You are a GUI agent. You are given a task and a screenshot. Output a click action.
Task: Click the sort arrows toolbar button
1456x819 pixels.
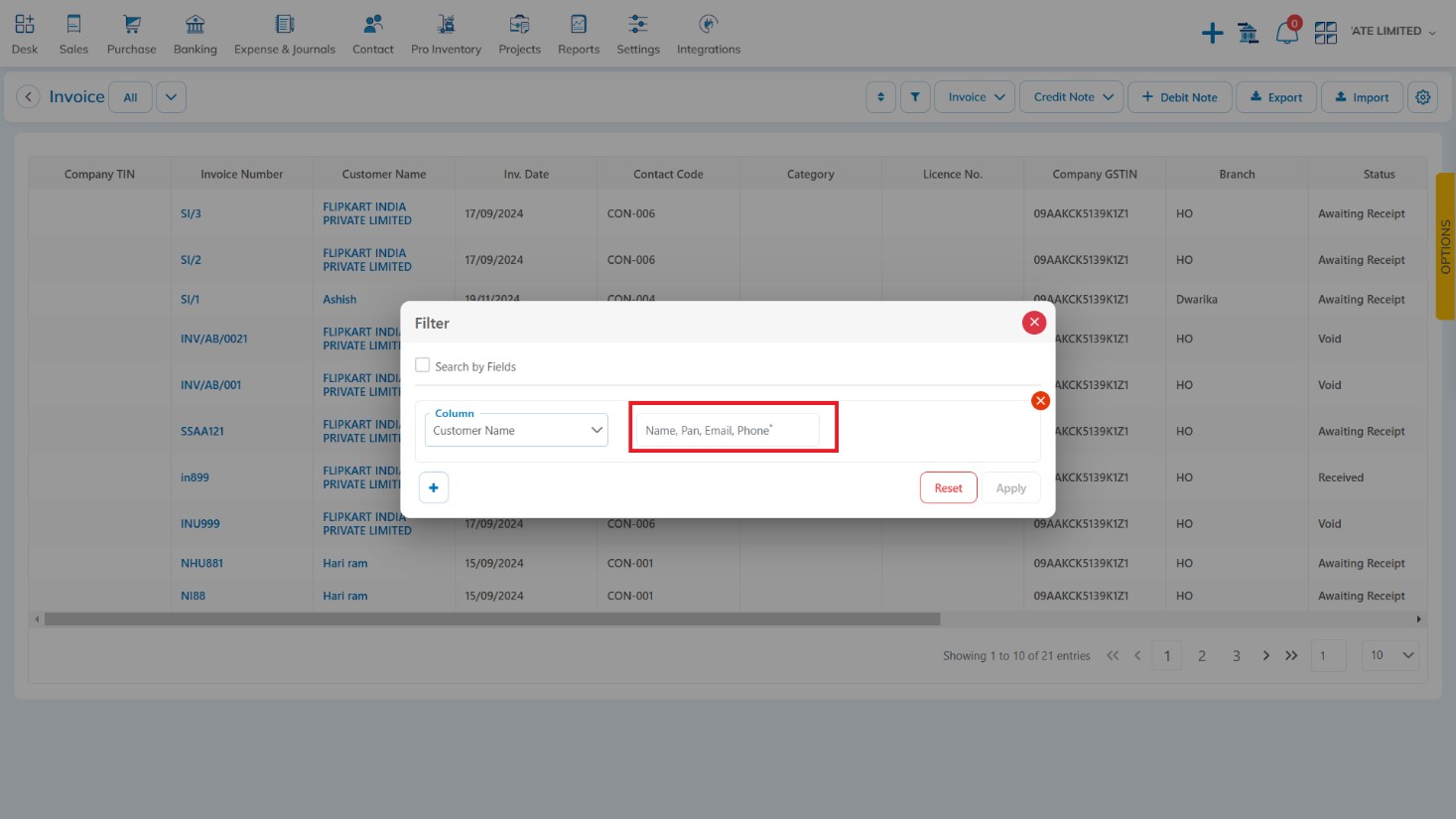pos(880,96)
